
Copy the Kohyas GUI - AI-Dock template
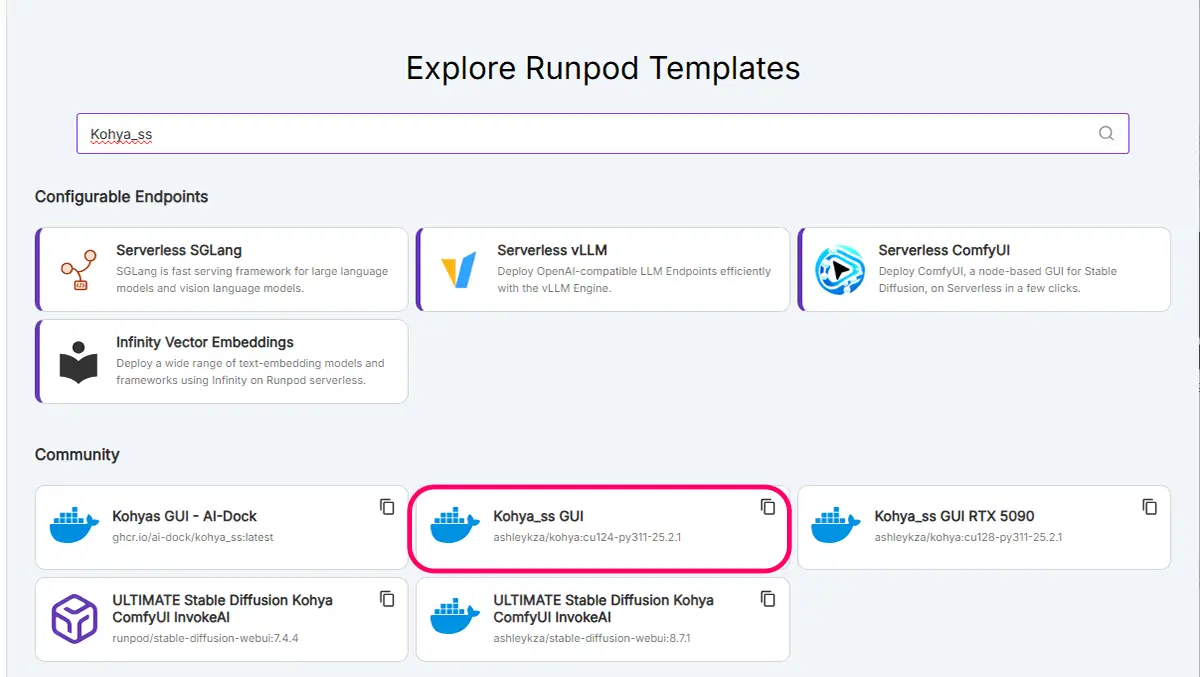point(387,507)
